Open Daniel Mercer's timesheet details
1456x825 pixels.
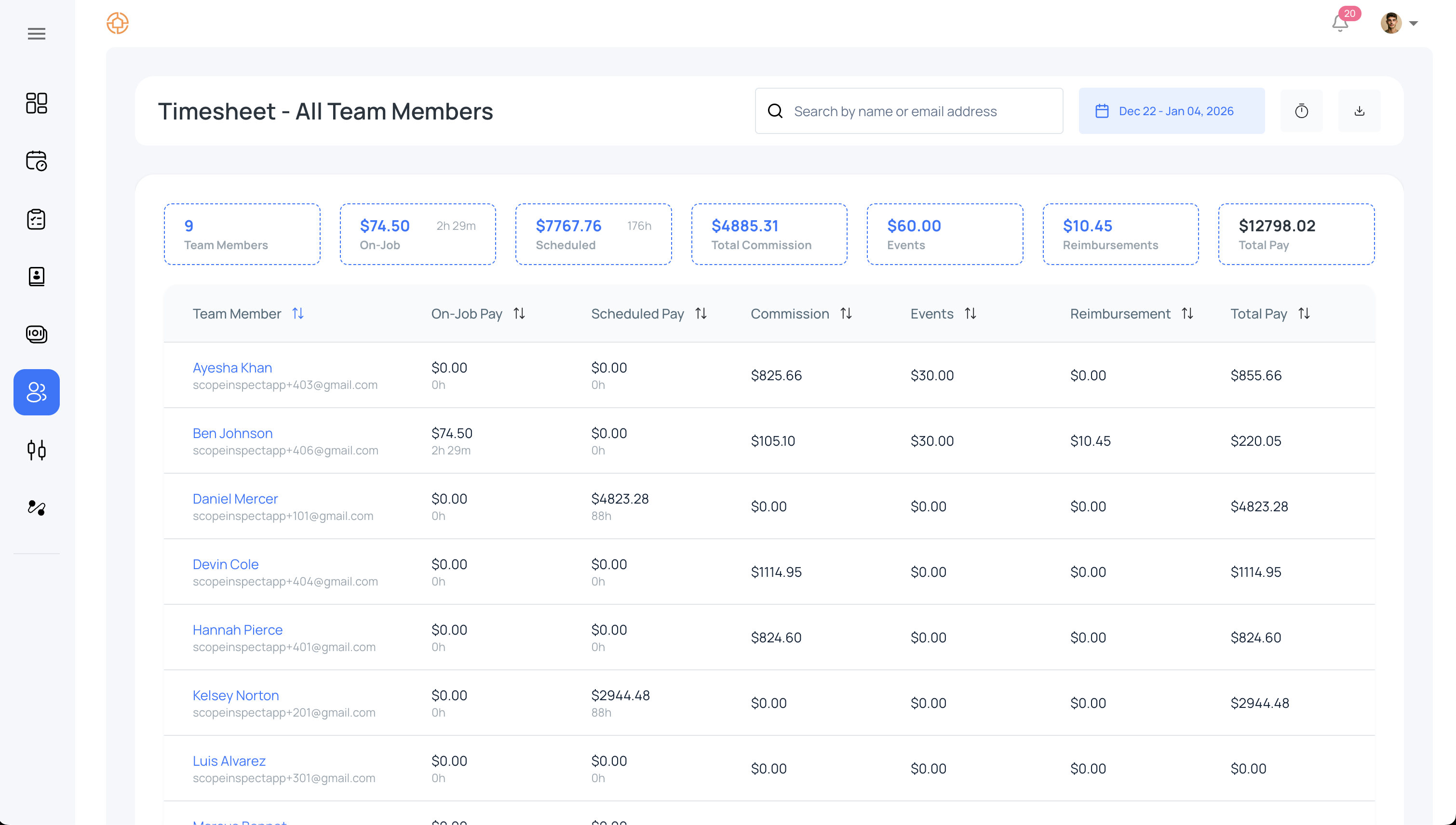(x=235, y=498)
